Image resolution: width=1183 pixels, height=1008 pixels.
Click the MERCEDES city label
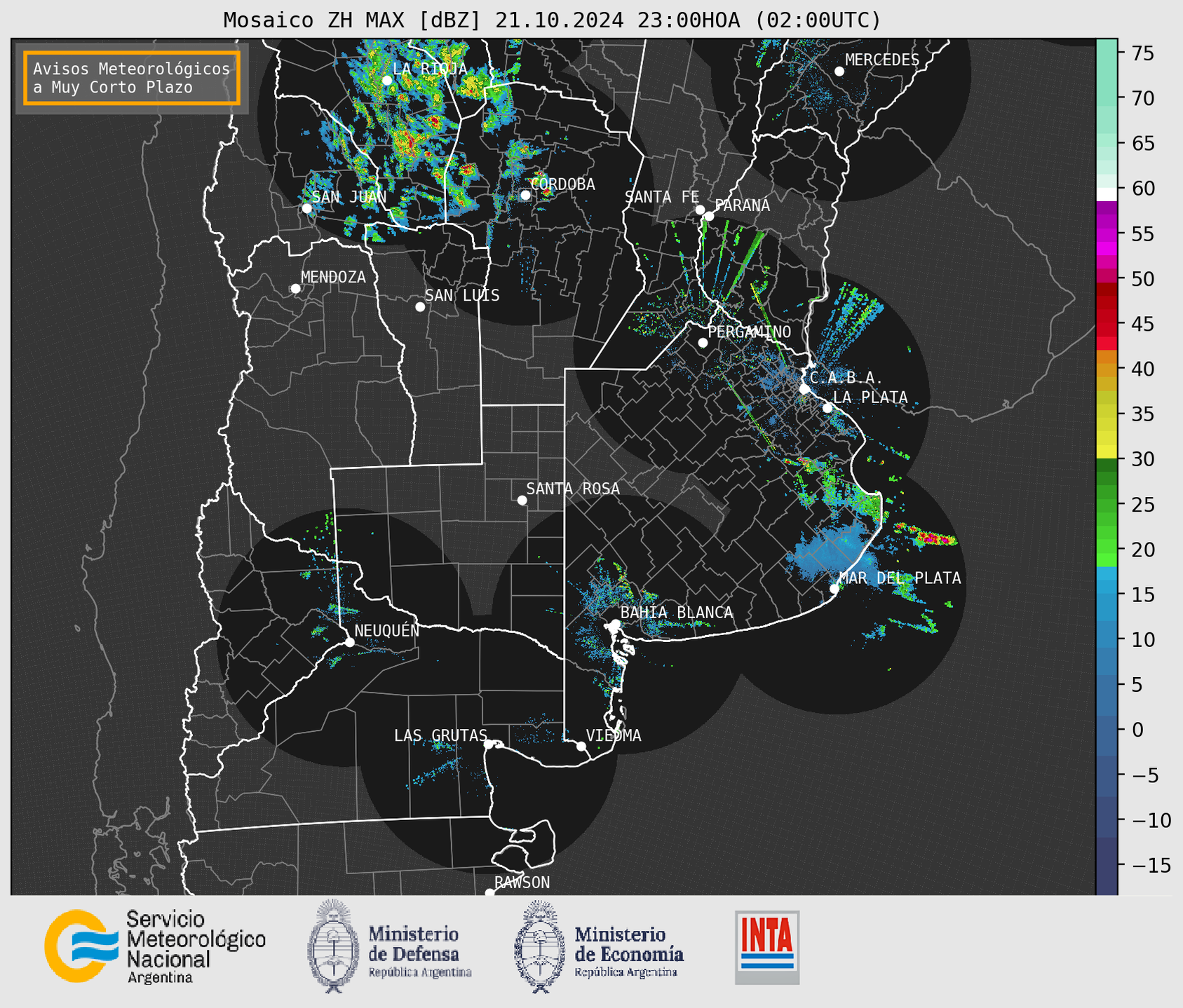point(881,60)
